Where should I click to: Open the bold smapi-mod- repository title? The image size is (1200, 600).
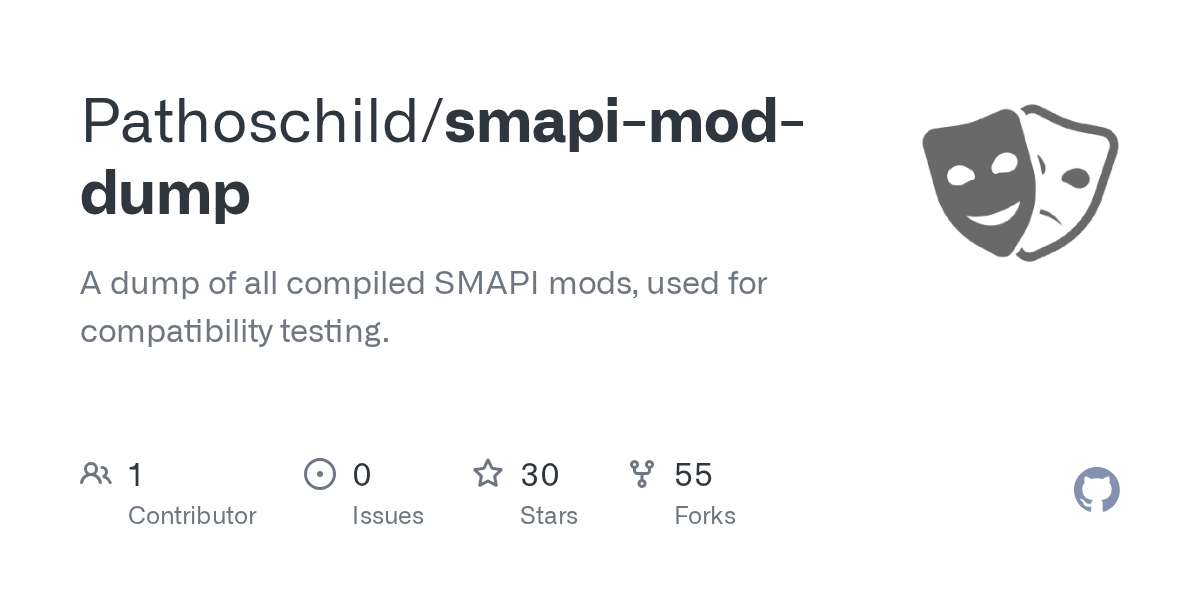(623, 121)
